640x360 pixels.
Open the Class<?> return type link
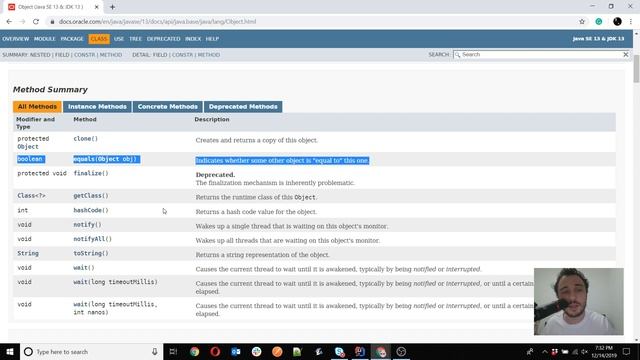coord(31,196)
